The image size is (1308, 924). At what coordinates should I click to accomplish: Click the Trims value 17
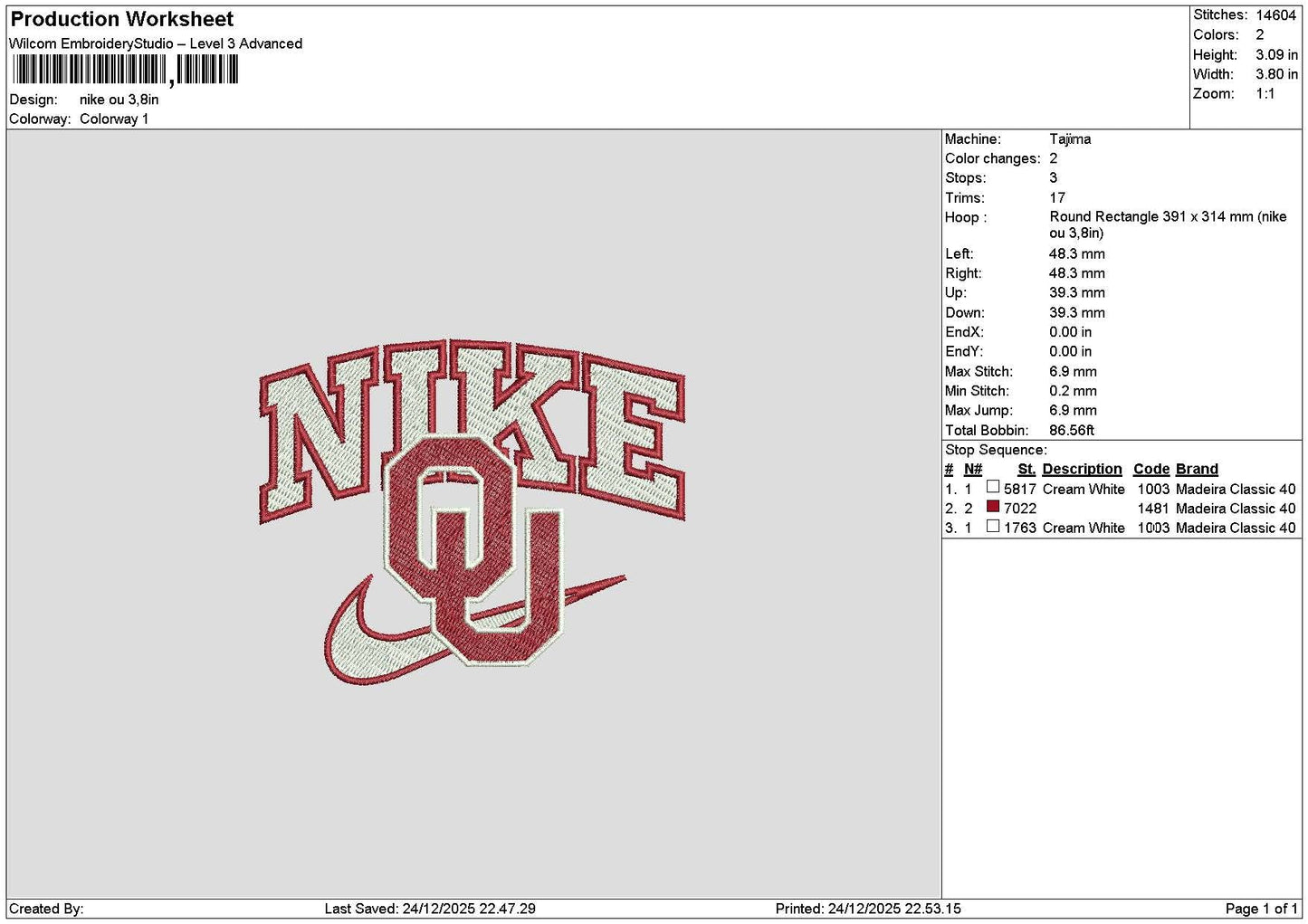pyautogui.click(x=1057, y=197)
